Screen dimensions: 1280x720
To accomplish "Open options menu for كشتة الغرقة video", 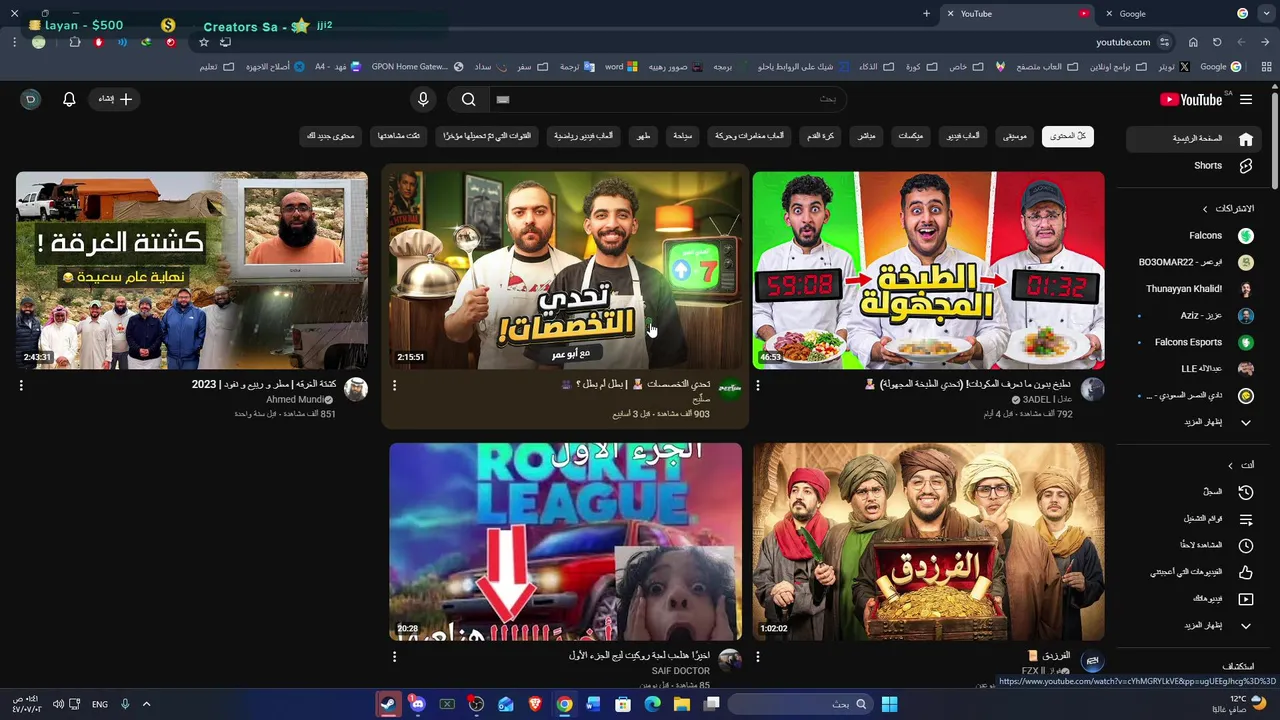I will click(x=21, y=385).
